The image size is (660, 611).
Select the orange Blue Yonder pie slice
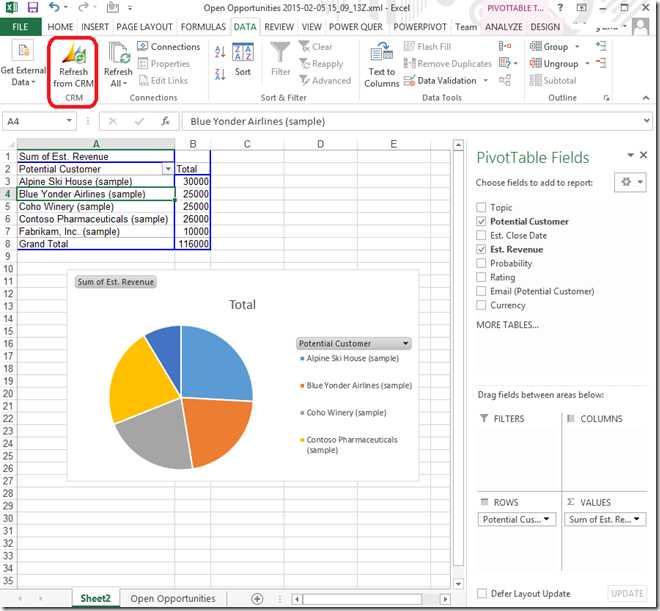219,429
